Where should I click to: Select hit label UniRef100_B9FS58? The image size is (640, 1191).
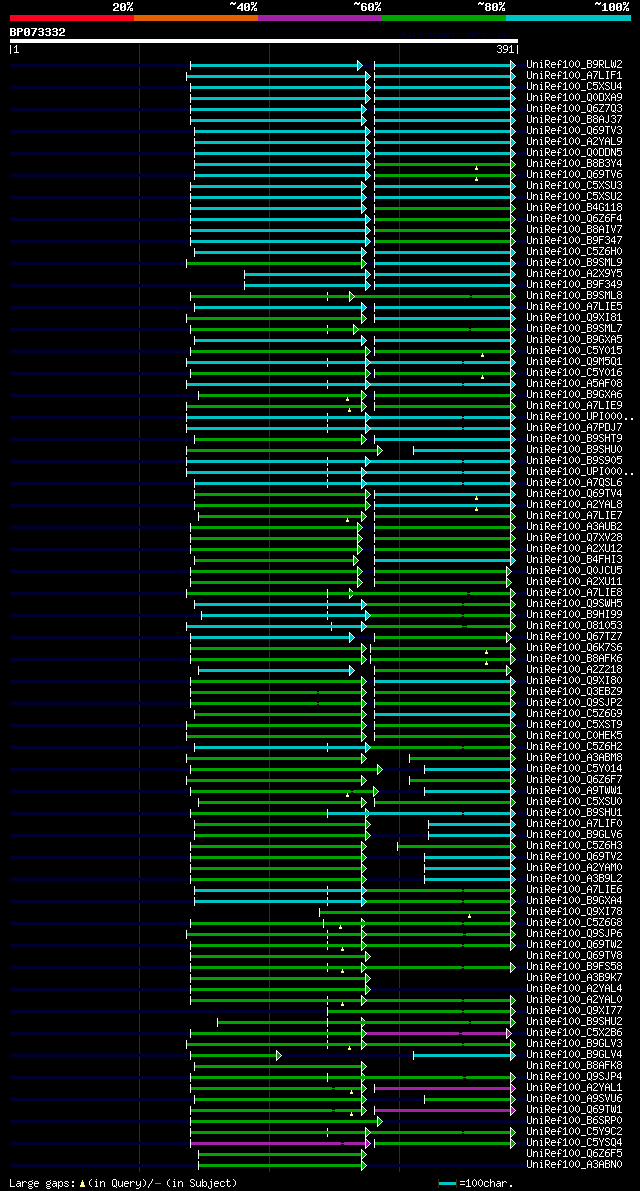pos(574,968)
